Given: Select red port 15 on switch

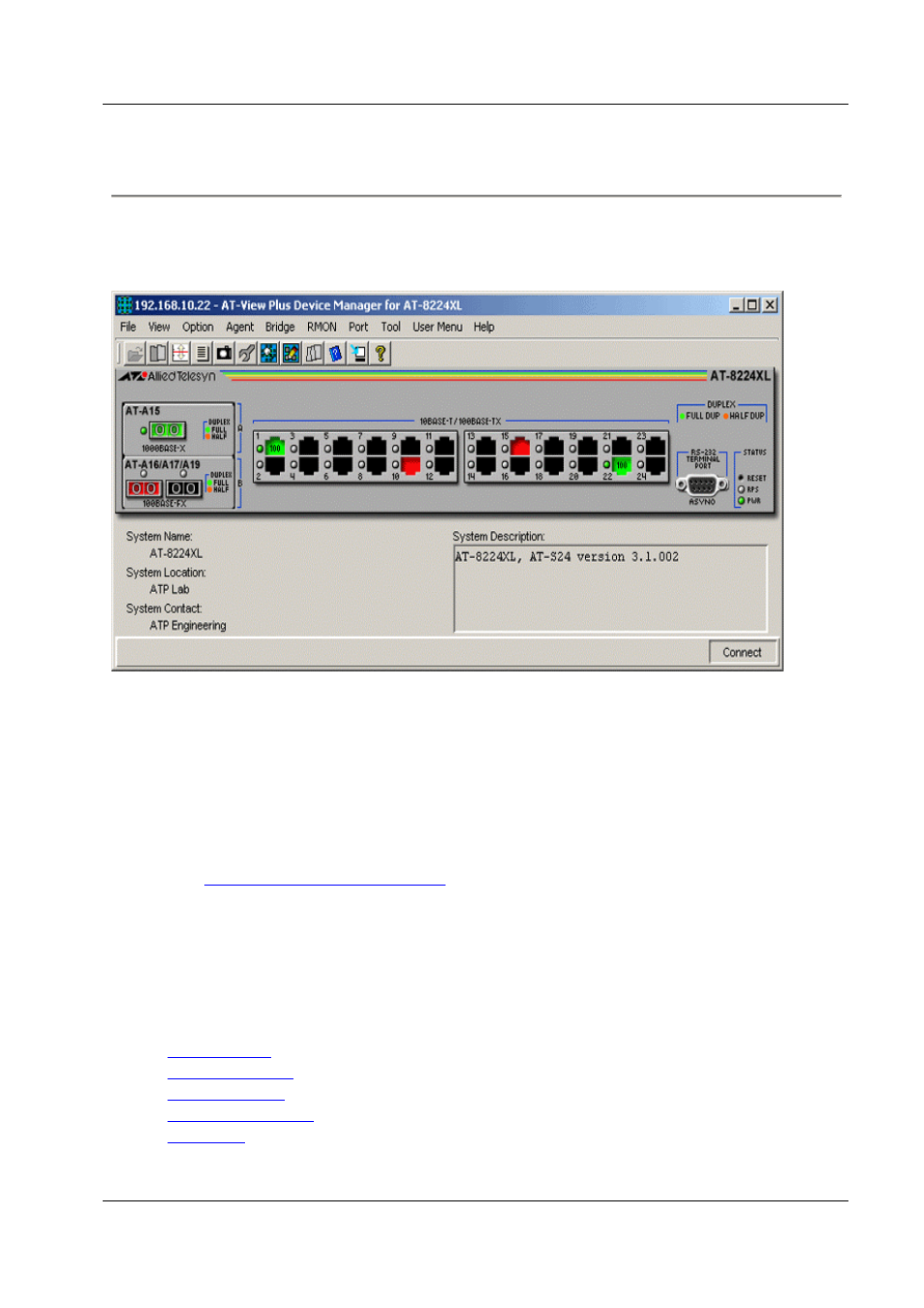Looking at the screenshot, I should point(520,447).
